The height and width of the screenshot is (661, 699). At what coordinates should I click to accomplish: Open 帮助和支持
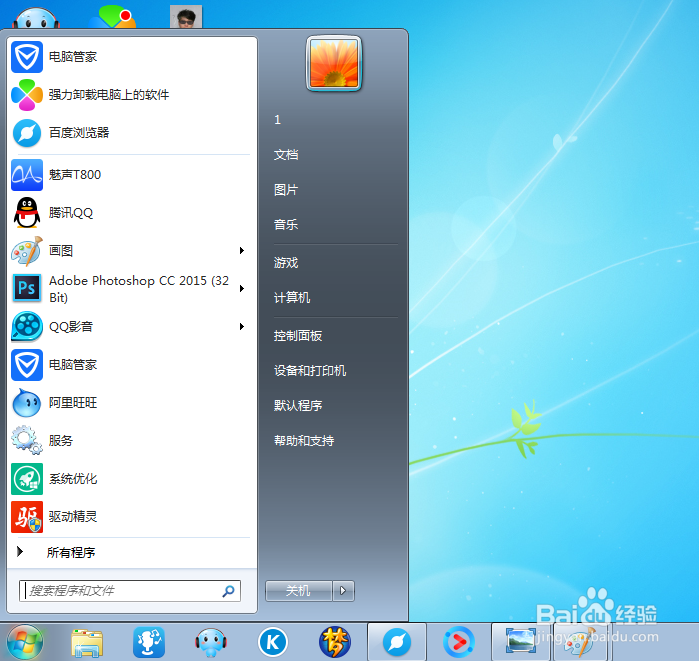[x=304, y=441]
